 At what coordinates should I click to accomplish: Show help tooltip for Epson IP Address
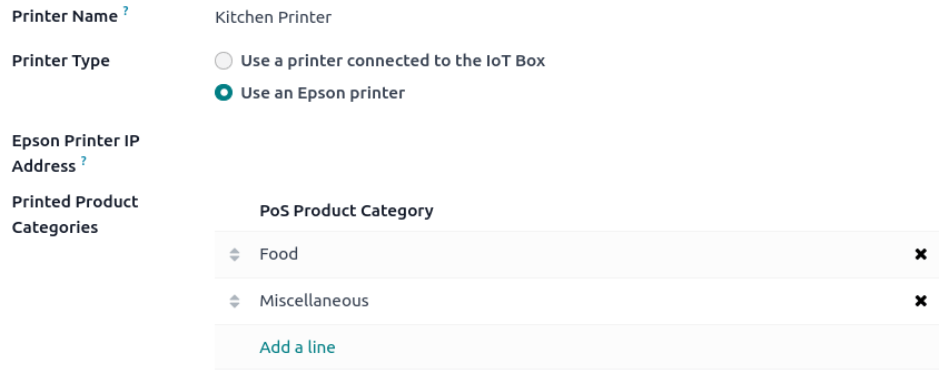84,160
